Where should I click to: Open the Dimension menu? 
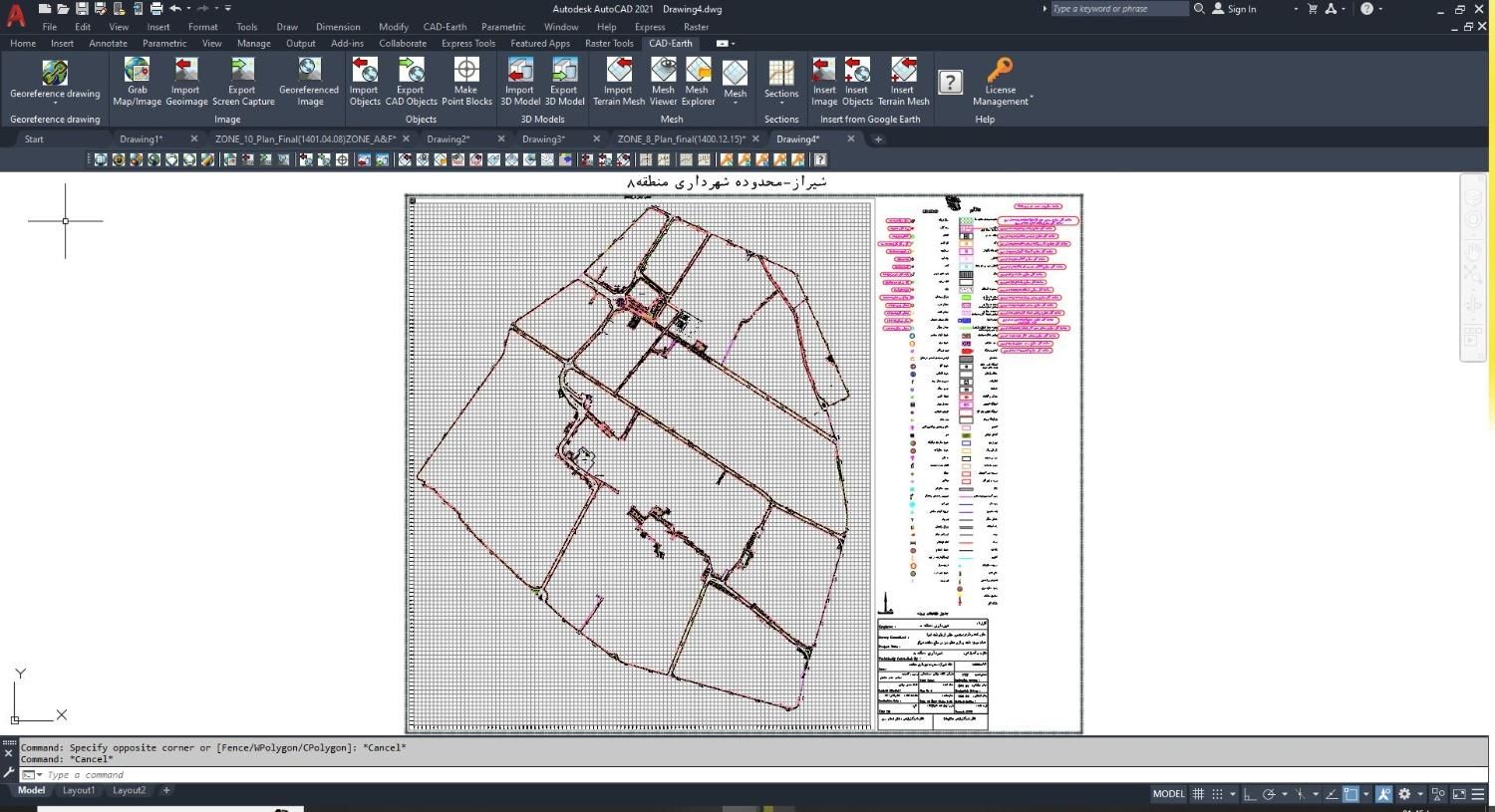(x=338, y=27)
